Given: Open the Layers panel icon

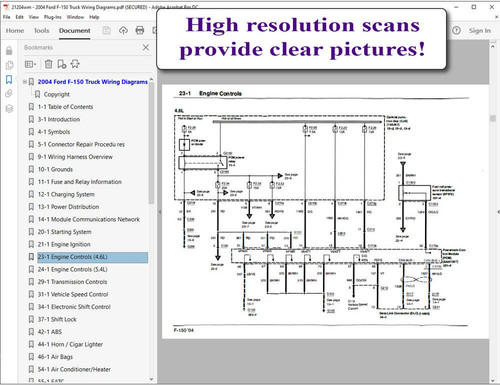Looking at the screenshot, I should [x=9, y=108].
